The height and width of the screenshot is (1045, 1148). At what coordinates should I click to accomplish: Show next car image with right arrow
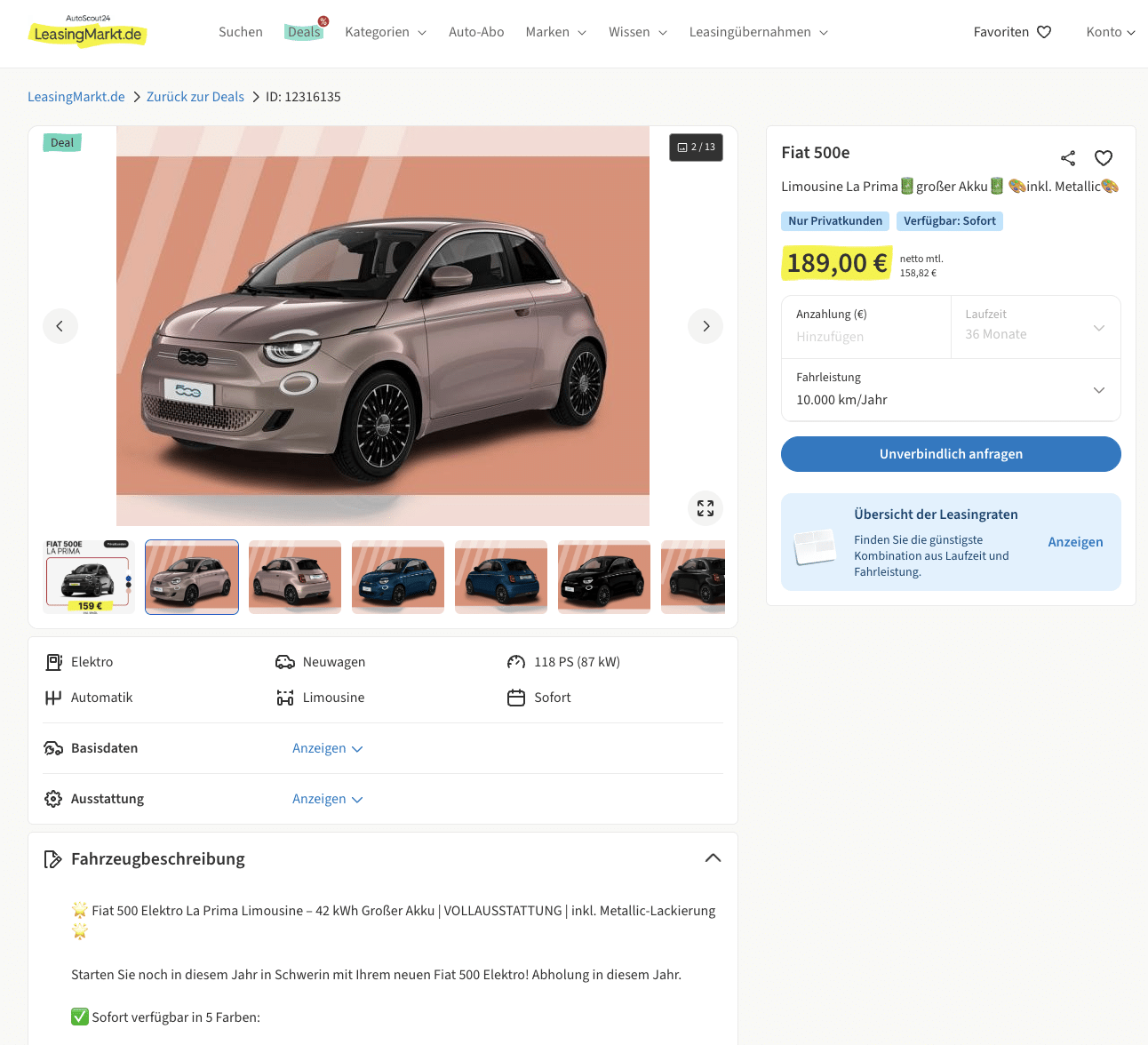point(706,326)
